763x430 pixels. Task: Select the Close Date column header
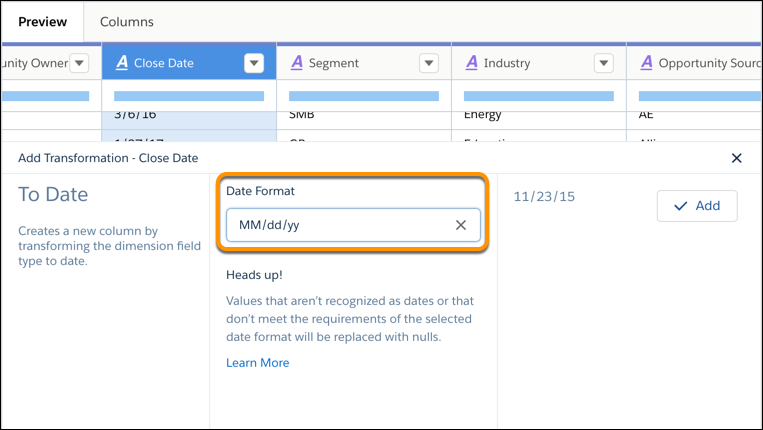tap(175, 63)
